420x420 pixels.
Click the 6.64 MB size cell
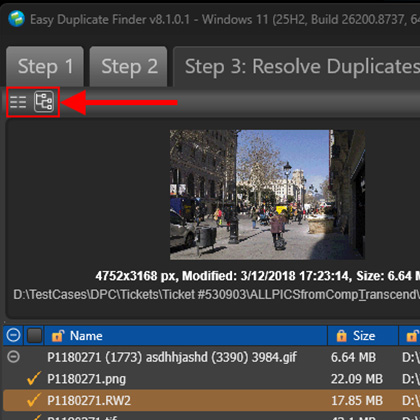pos(353,357)
